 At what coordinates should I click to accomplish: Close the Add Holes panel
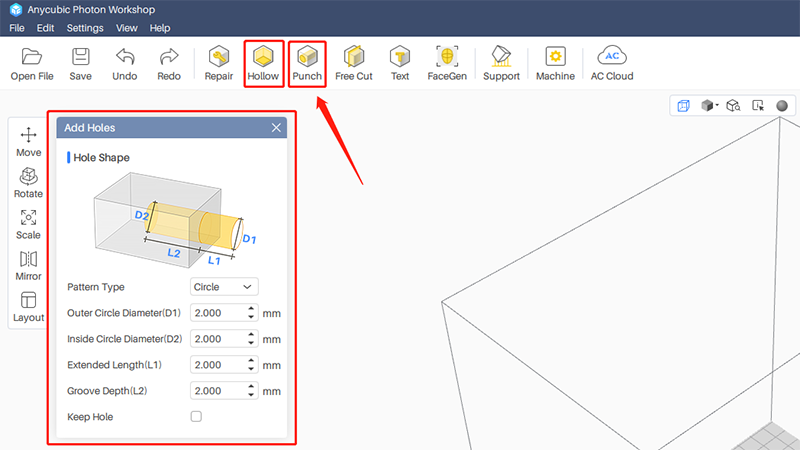pyautogui.click(x=276, y=128)
